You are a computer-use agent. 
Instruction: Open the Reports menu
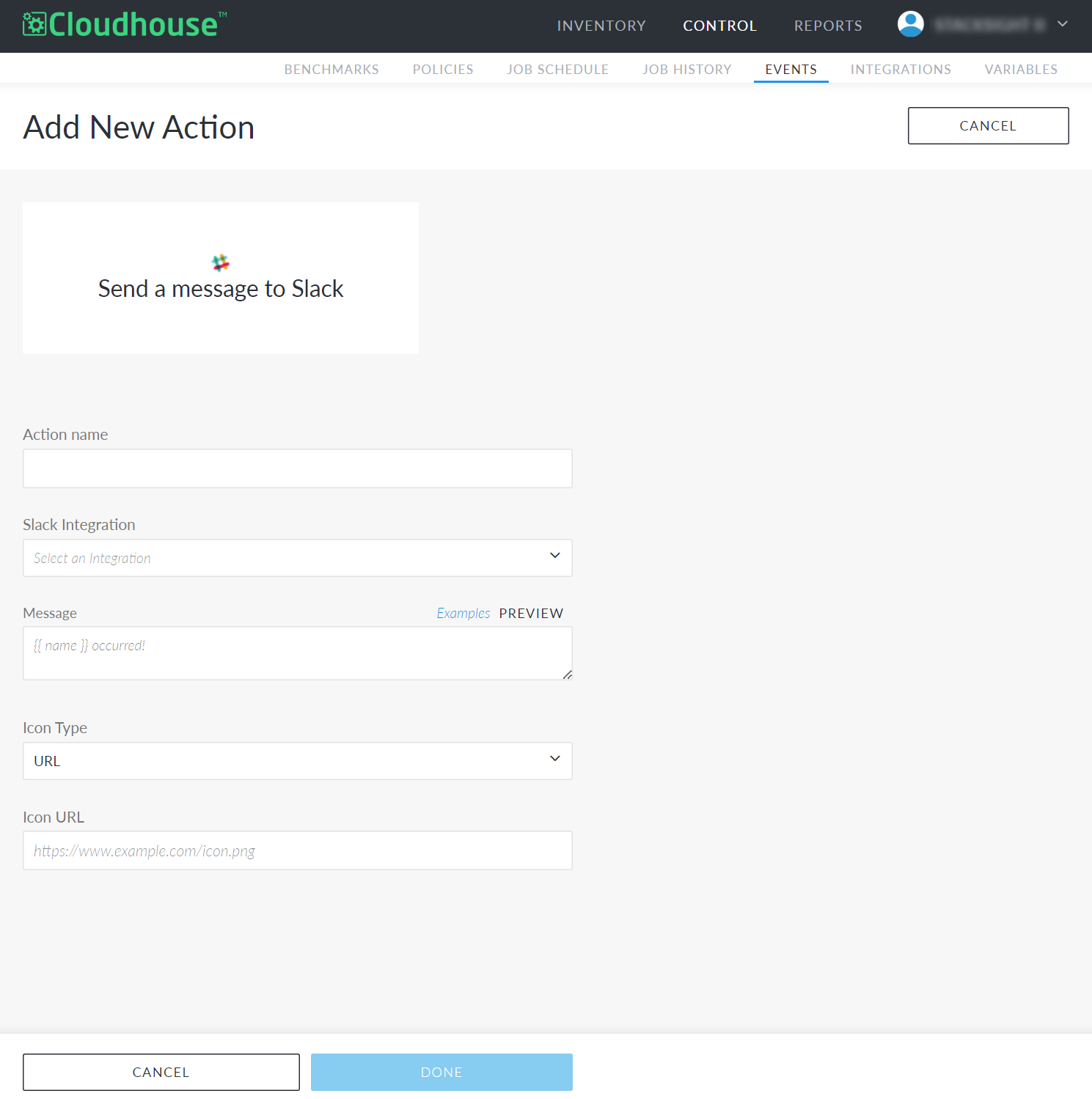(828, 26)
